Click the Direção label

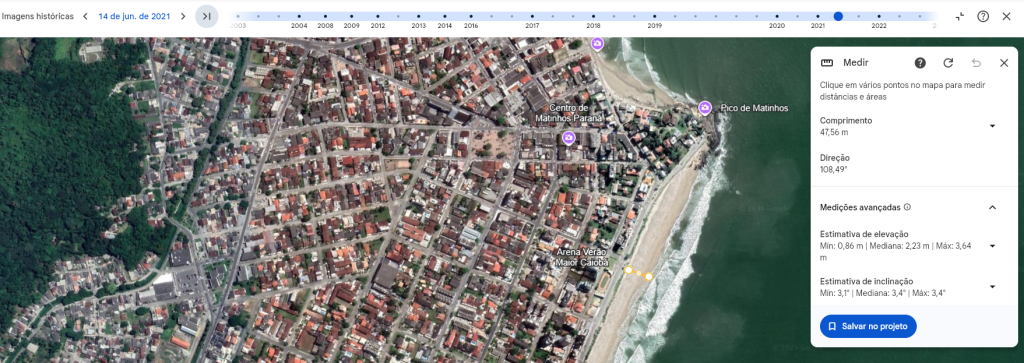(x=835, y=158)
